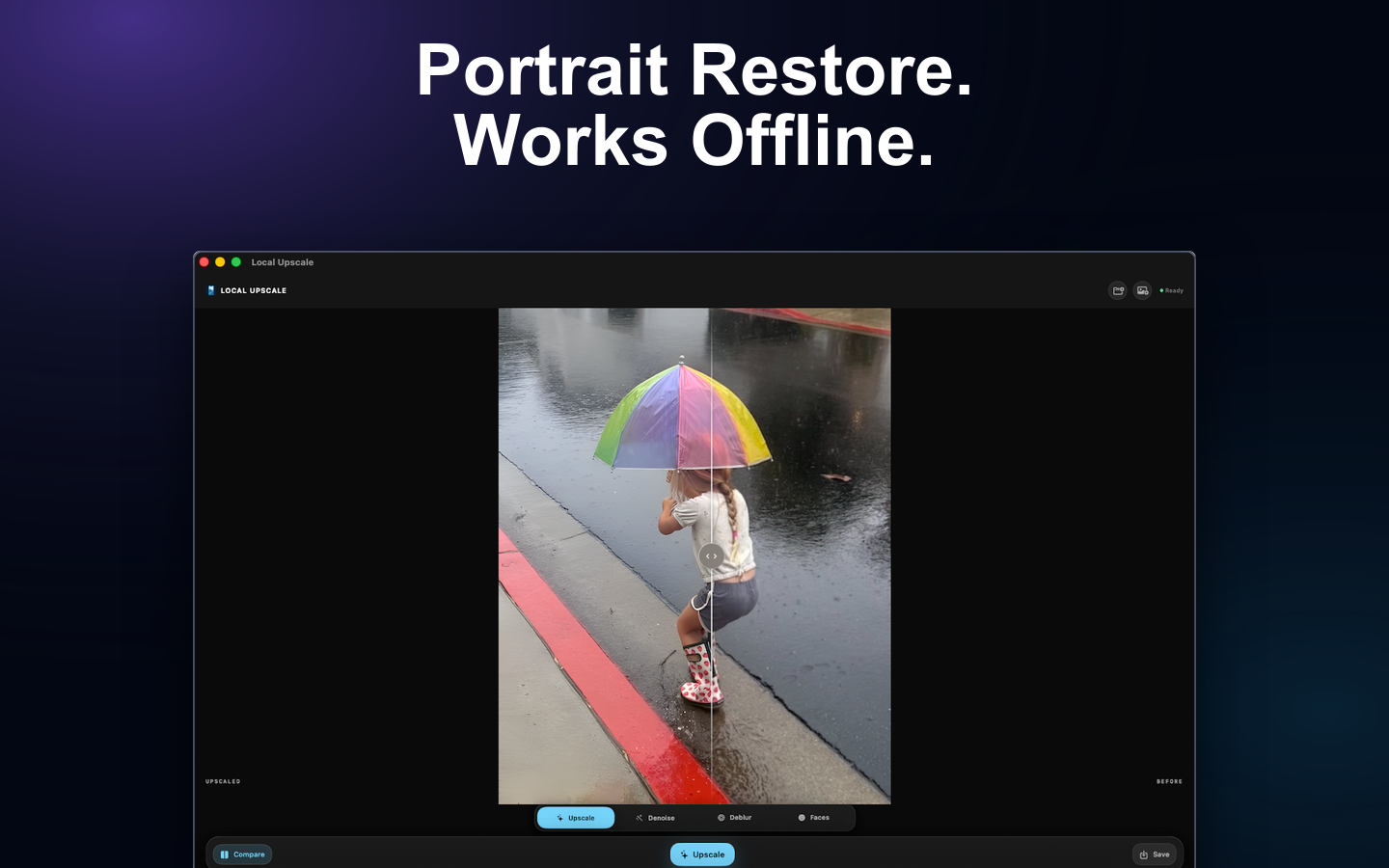
Task: Select the Upscale mode tab
Action: (576, 818)
